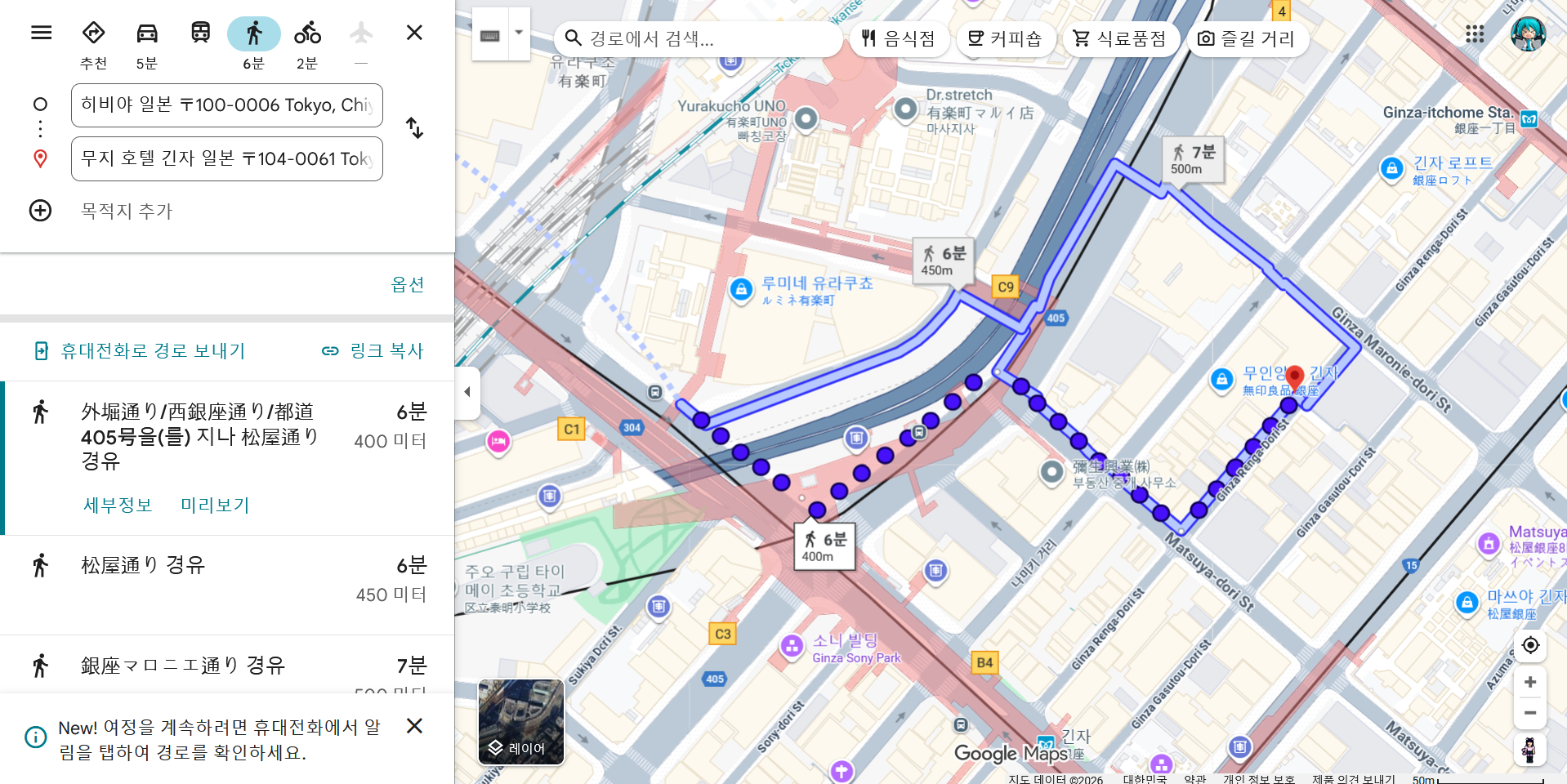Screen dimensions: 1567x784
Task: Open the 개인 정보 보호 link
Action: point(1258,778)
